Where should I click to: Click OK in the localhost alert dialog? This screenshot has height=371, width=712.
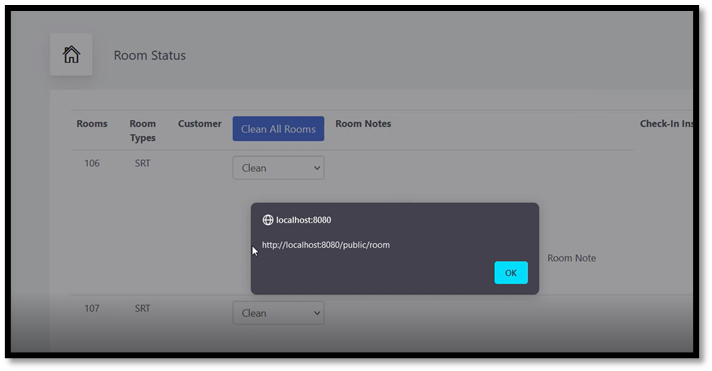click(511, 272)
